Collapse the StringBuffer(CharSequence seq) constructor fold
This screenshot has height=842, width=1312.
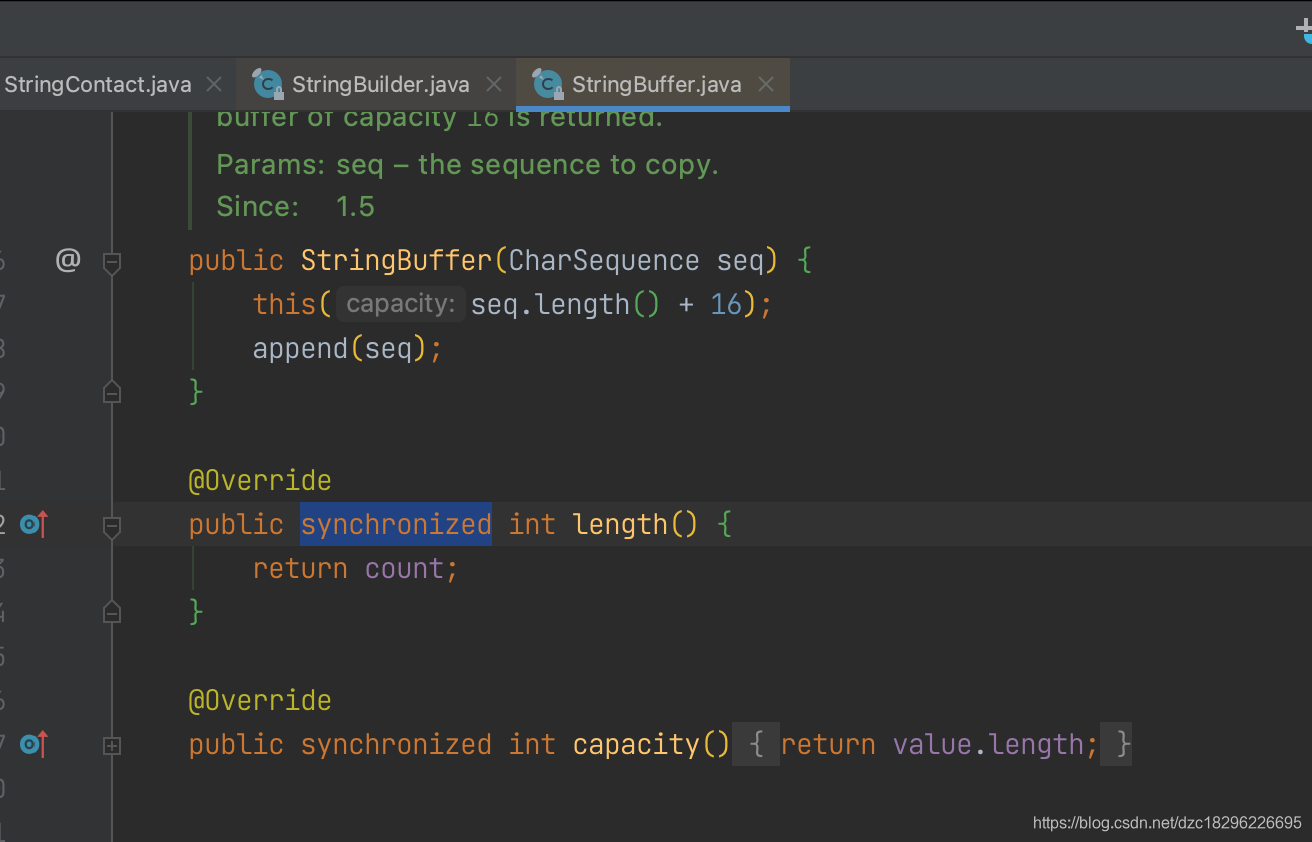112,263
